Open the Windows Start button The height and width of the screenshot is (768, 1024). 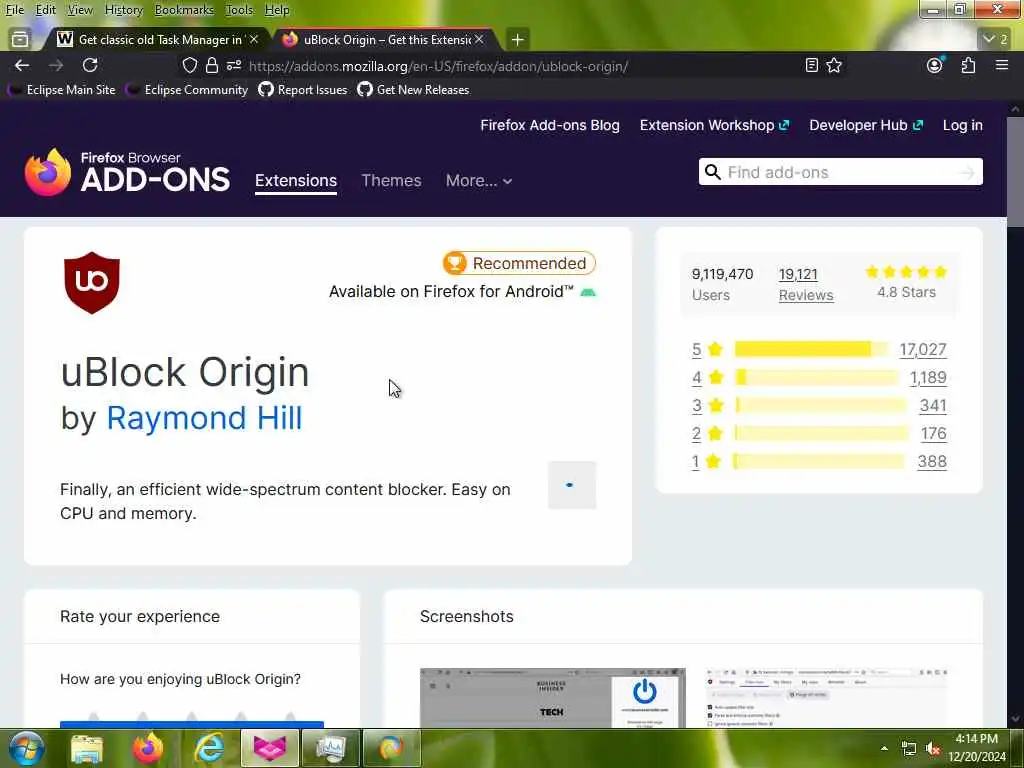click(26, 748)
